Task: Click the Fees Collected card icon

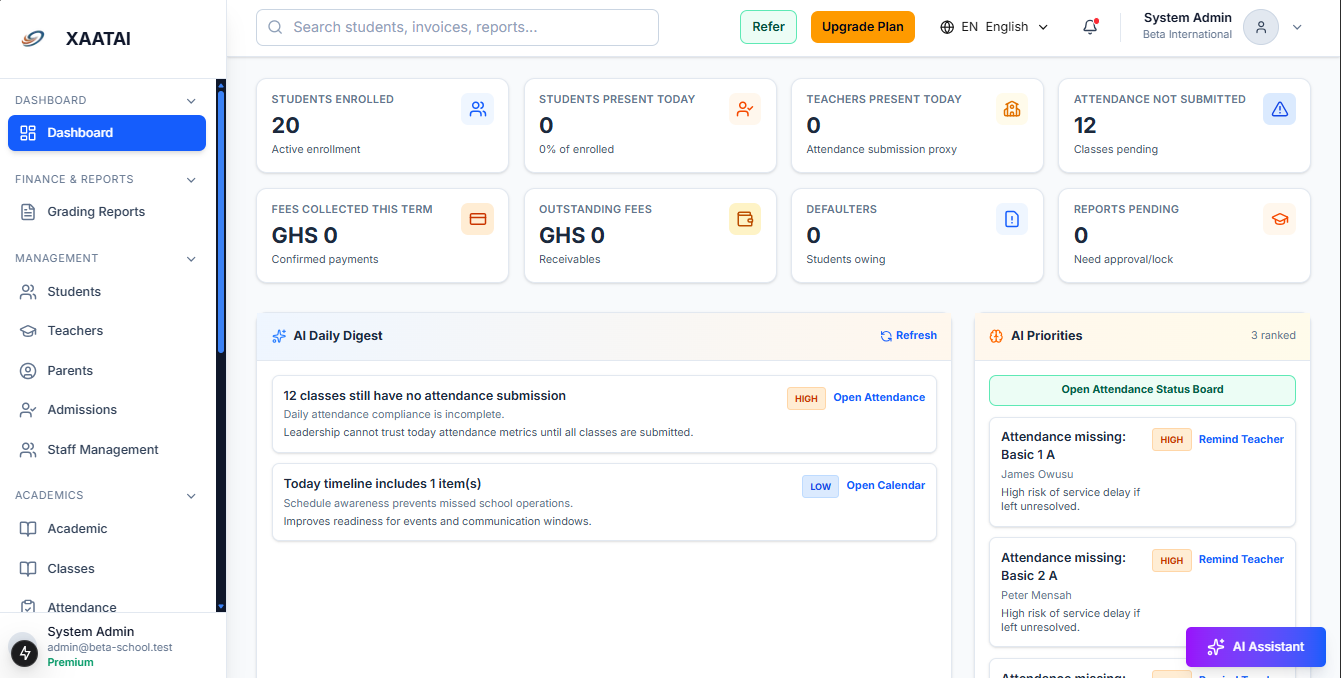Action: click(477, 219)
